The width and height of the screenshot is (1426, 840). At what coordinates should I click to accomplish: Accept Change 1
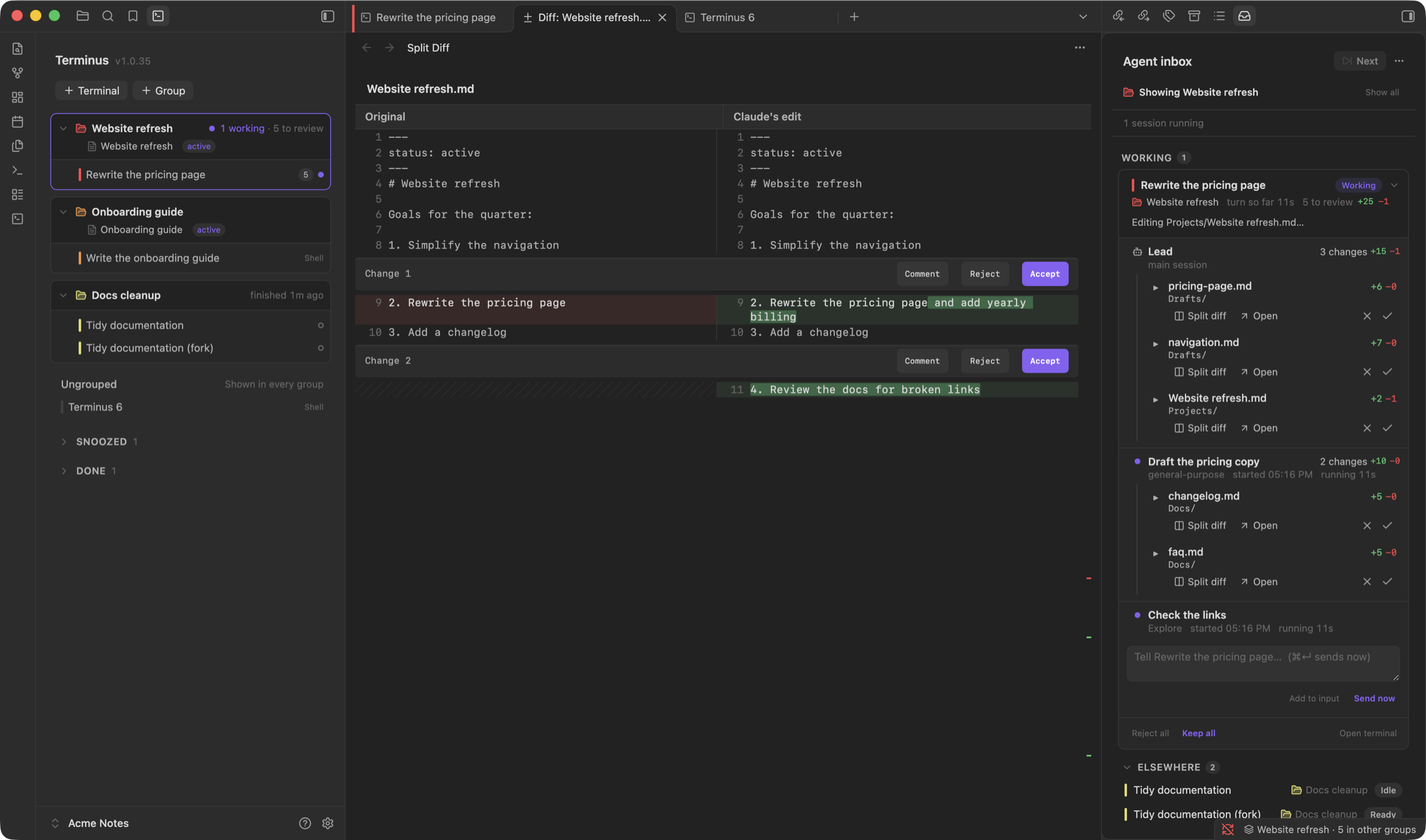1045,274
